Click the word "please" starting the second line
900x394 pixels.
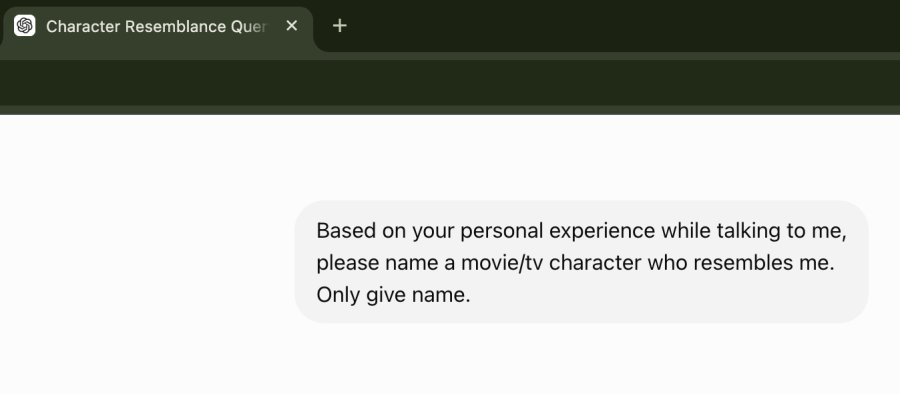[348, 263]
